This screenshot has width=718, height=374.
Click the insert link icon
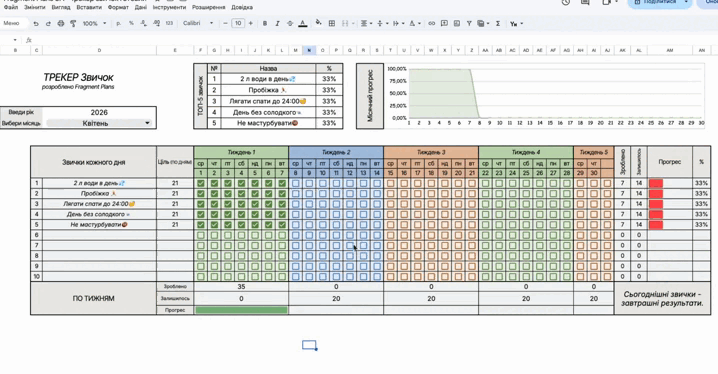click(431, 23)
